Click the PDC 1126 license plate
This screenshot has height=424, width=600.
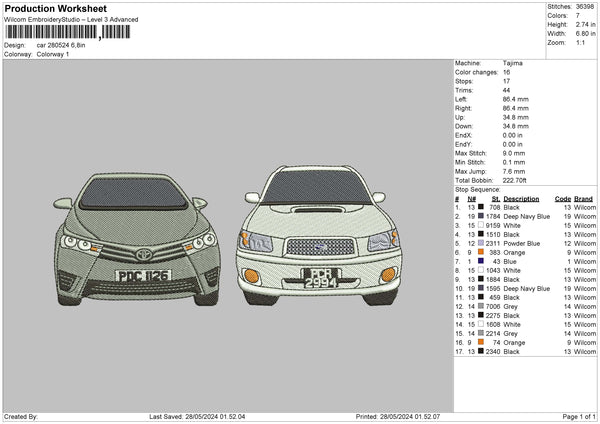point(143,276)
